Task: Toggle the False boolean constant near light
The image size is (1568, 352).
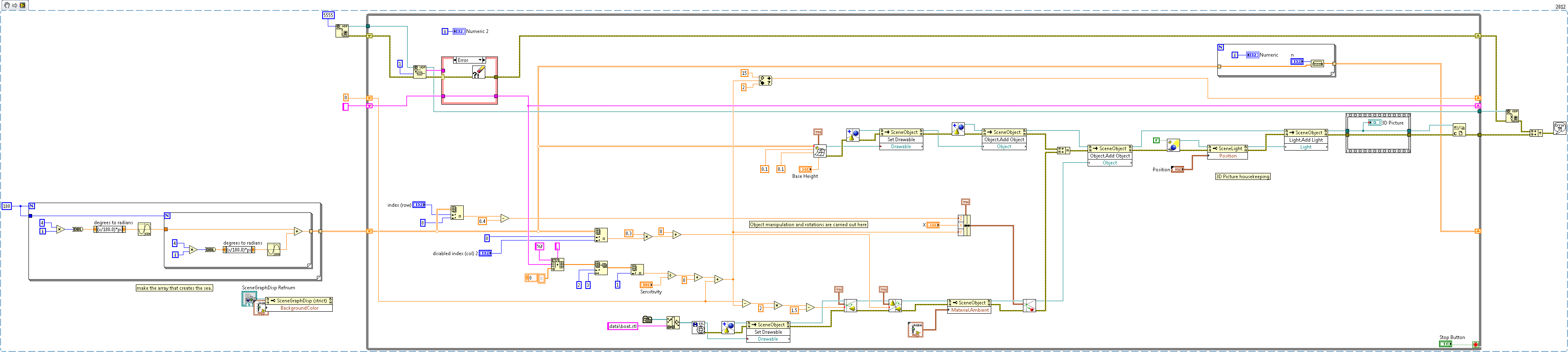Action: point(1156,141)
